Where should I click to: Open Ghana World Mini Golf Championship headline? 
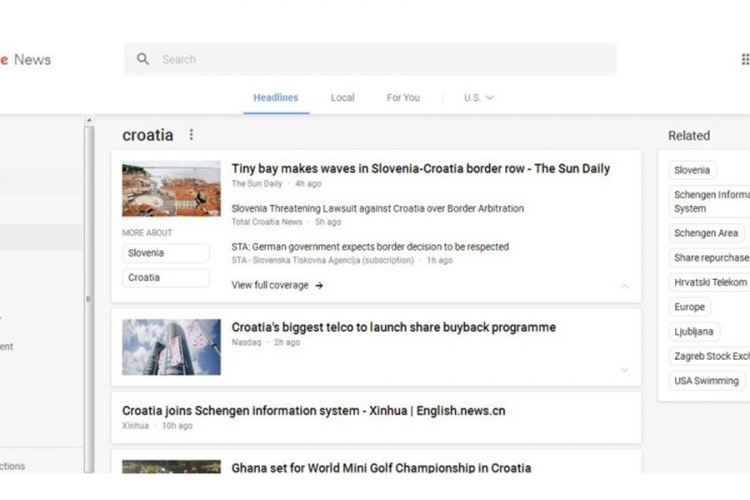(381, 467)
